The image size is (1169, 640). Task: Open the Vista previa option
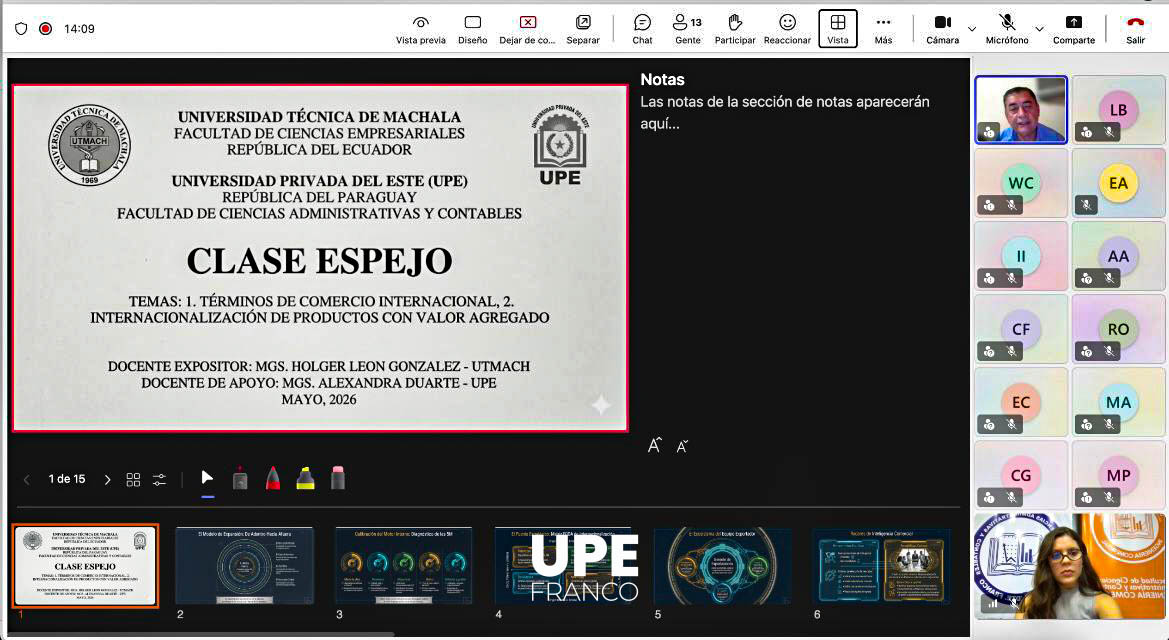pos(420,29)
